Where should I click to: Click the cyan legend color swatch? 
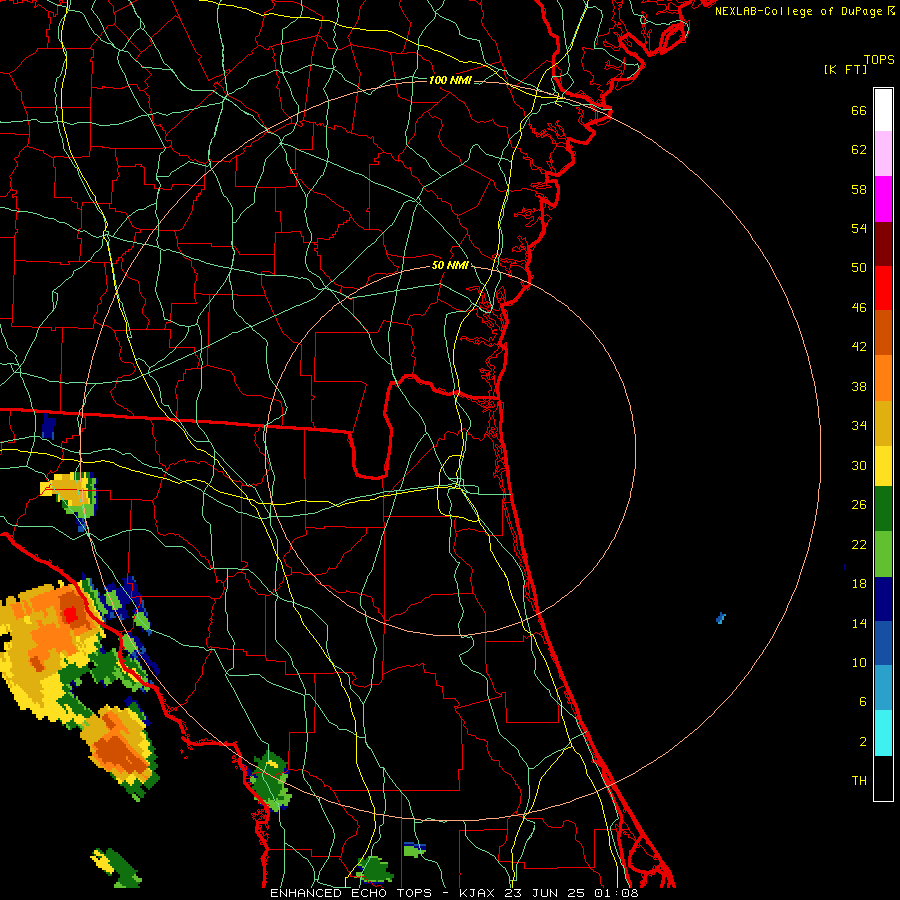883,733
